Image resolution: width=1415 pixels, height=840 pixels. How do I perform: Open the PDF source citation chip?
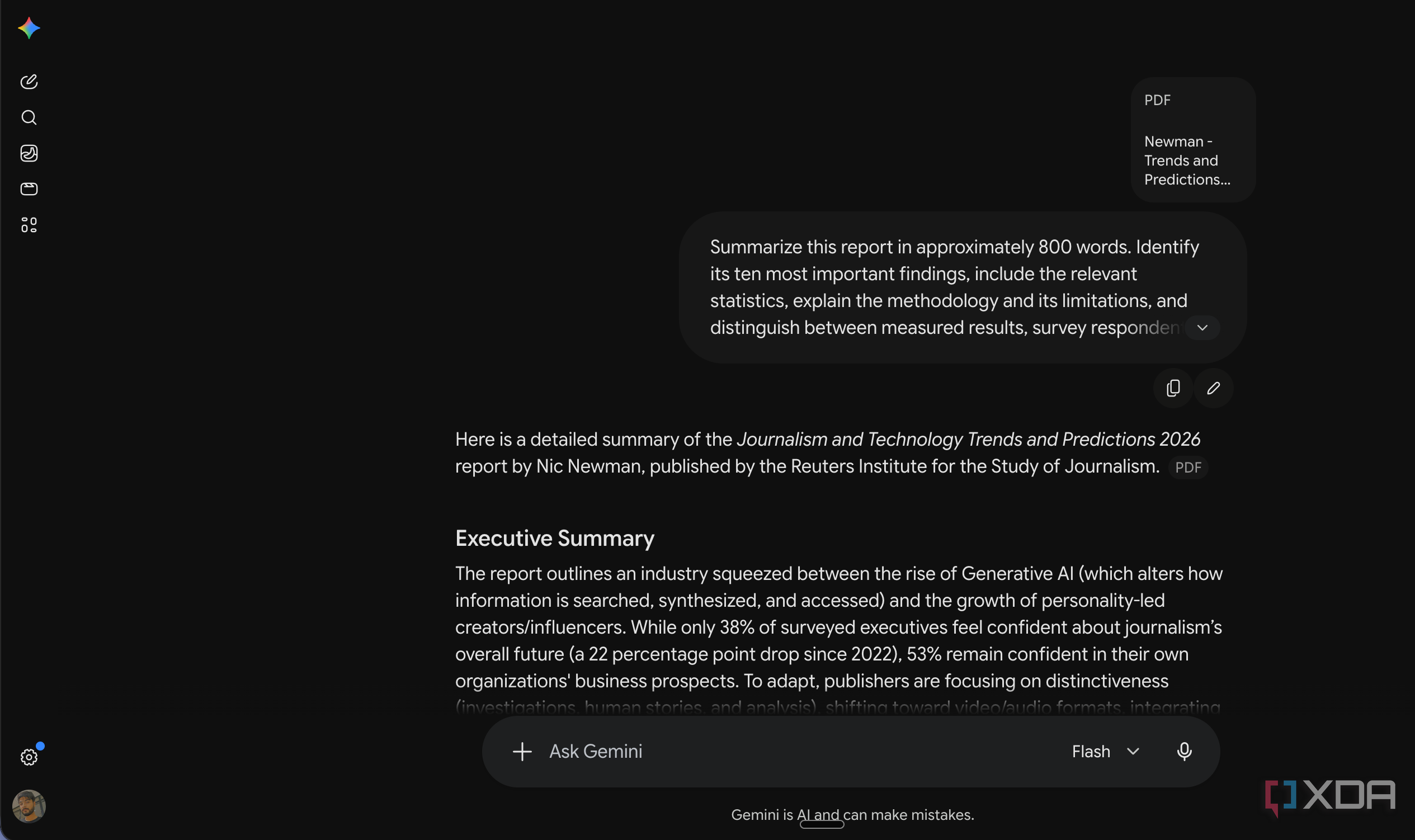(1188, 467)
